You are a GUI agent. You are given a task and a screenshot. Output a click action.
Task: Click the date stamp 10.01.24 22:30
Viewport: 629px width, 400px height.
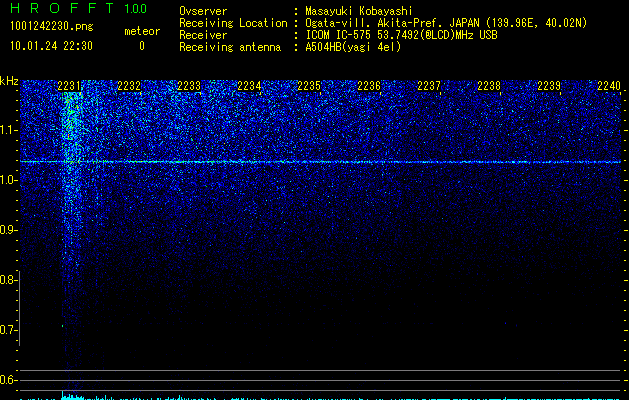51,46
